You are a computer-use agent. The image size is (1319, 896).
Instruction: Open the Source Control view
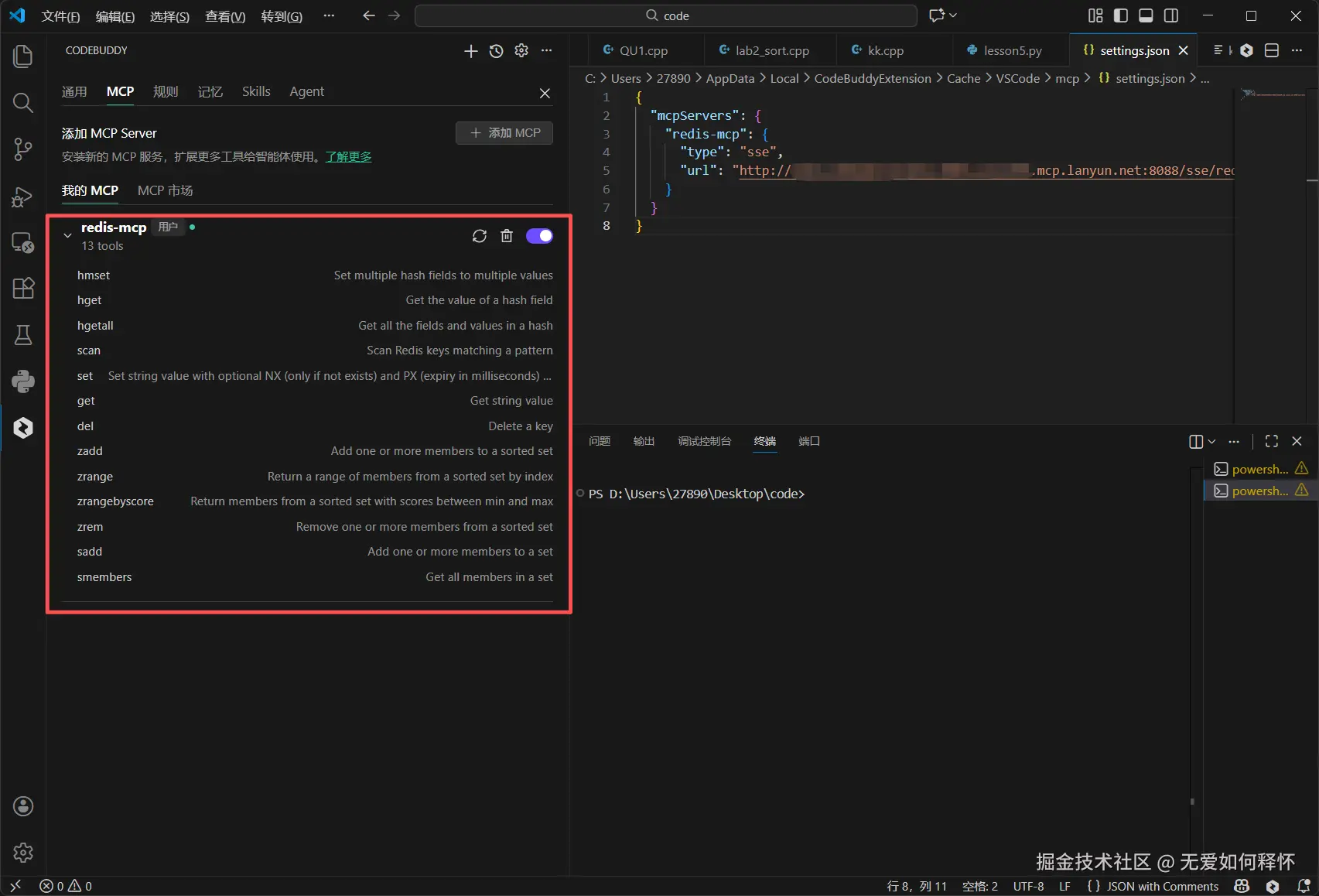click(23, 149)
